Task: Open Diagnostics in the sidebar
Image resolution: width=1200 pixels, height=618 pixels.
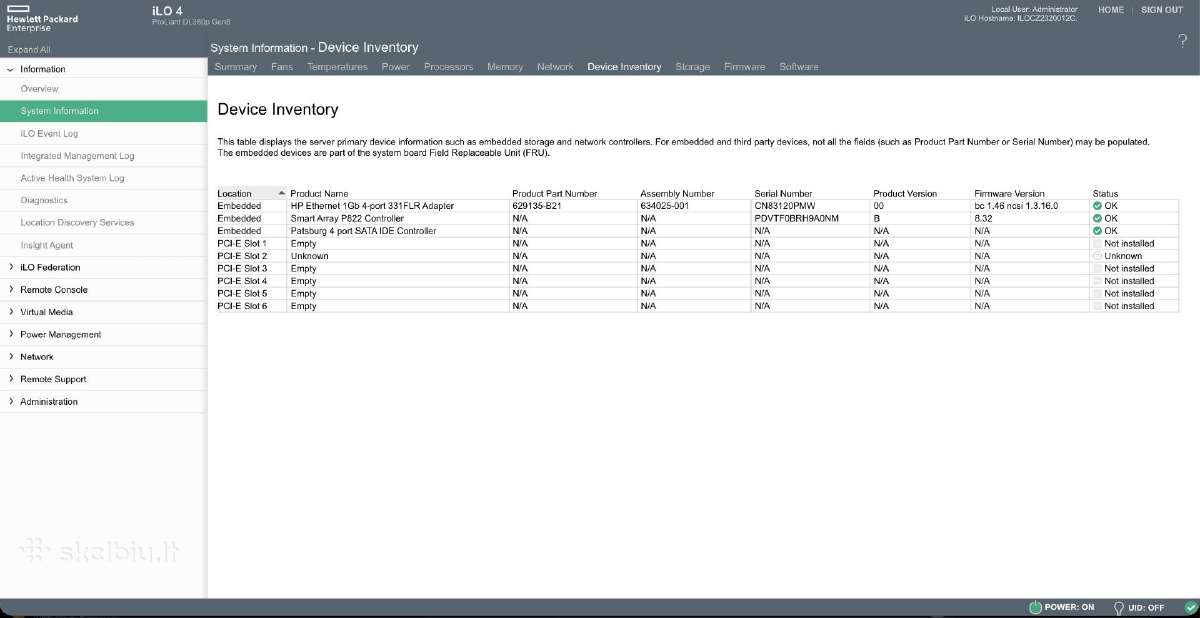Action: [44, 200]
